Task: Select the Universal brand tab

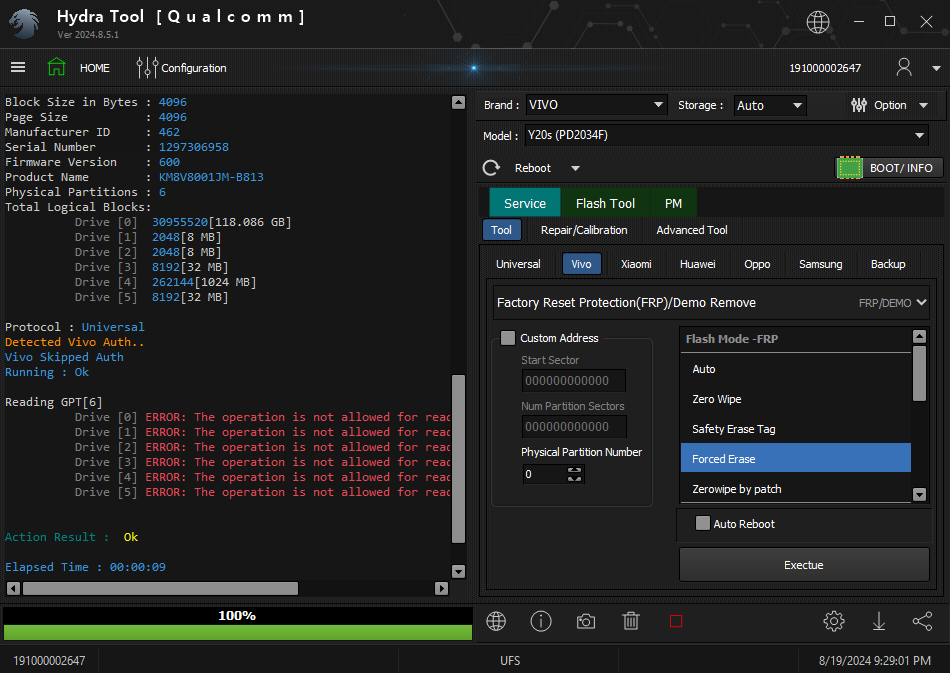Action: (x=518, y=264)
